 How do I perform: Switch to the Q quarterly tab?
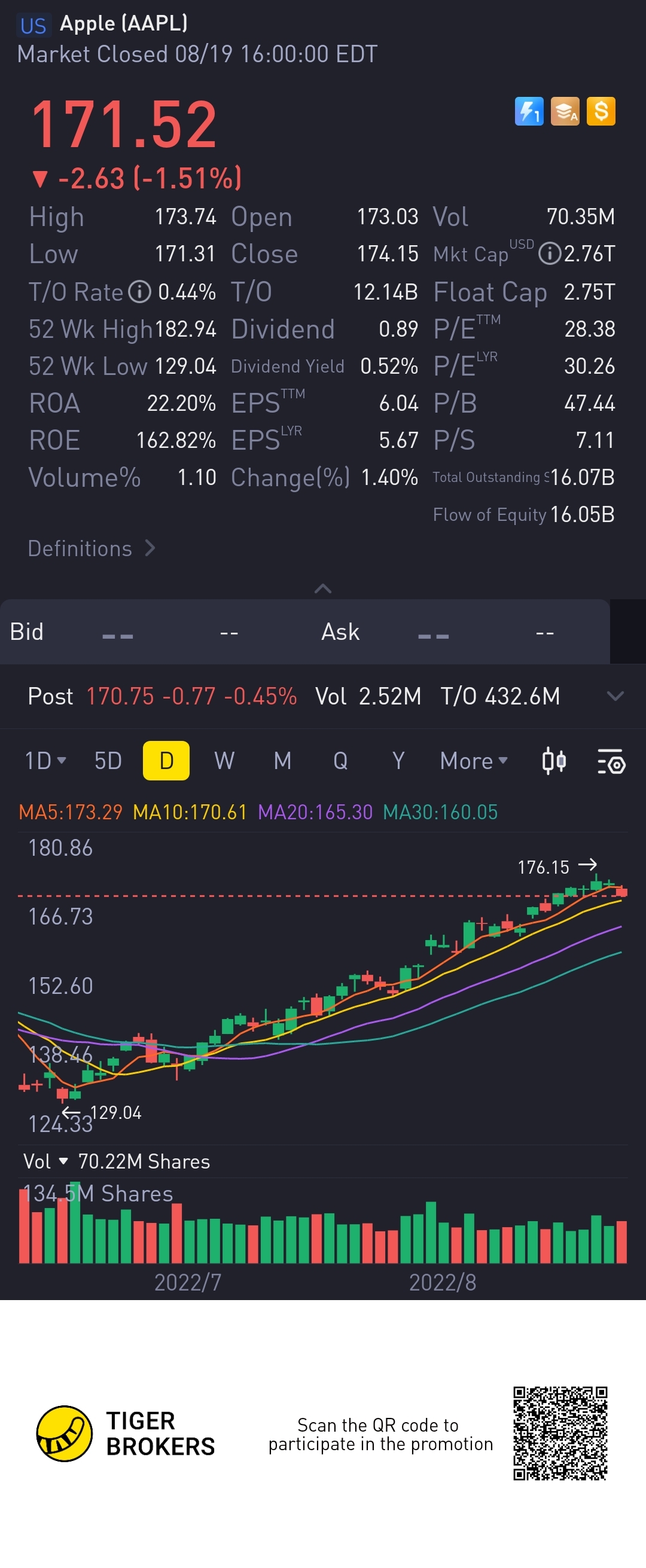340,761
